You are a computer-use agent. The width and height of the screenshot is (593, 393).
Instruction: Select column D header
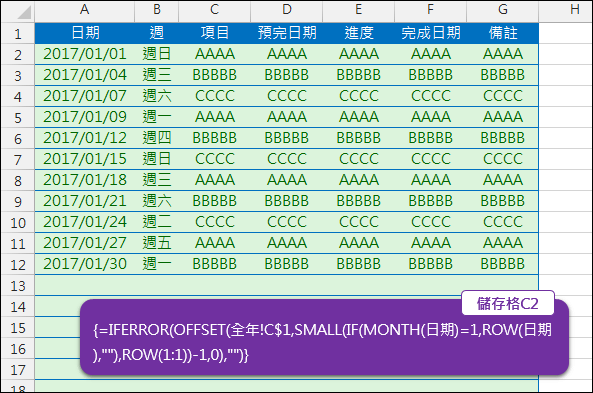click(287, 11)
